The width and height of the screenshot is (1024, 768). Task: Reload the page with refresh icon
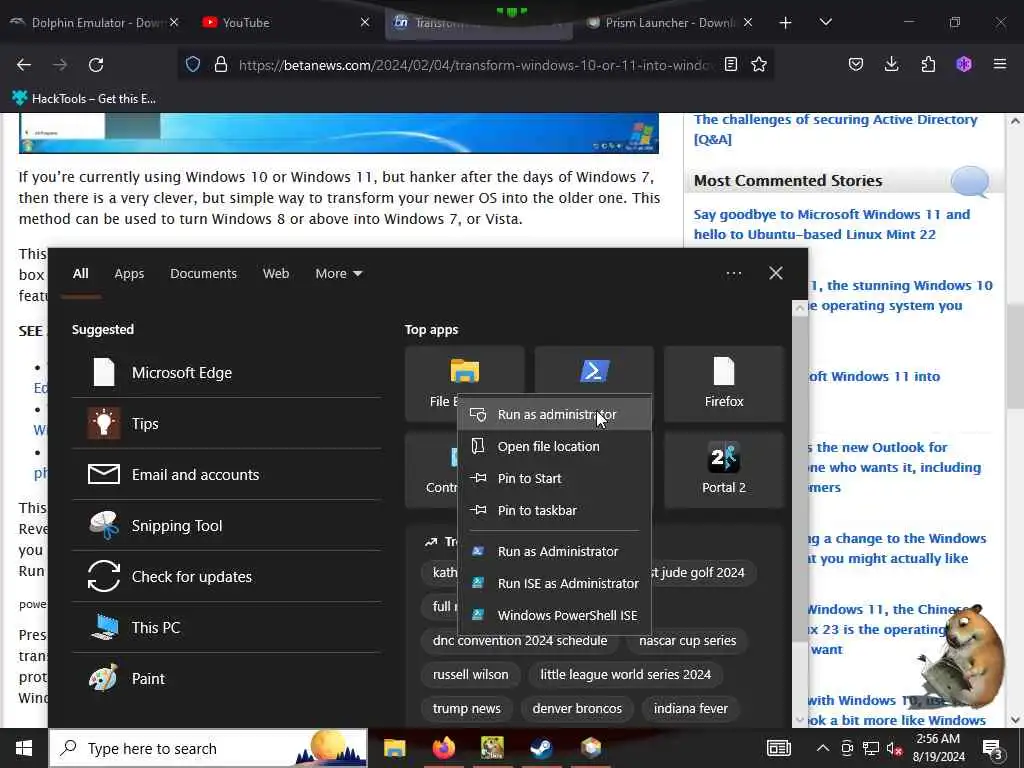[96, 65]
